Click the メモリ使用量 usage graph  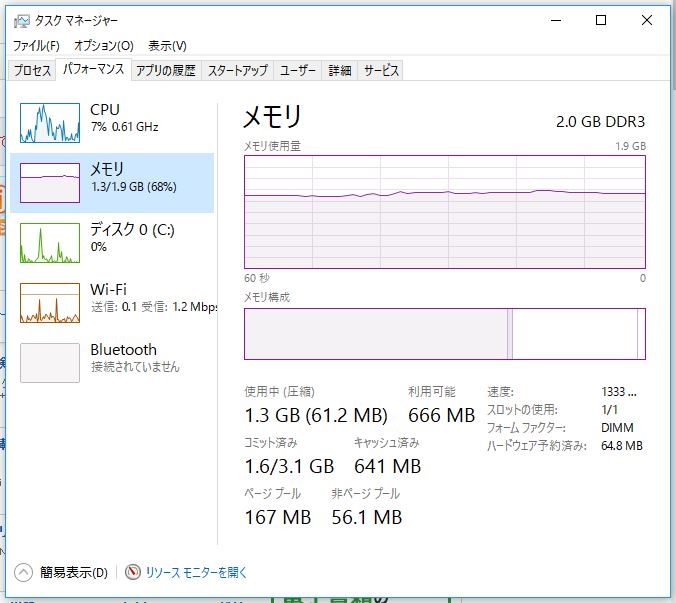click(x=445, y=212)
